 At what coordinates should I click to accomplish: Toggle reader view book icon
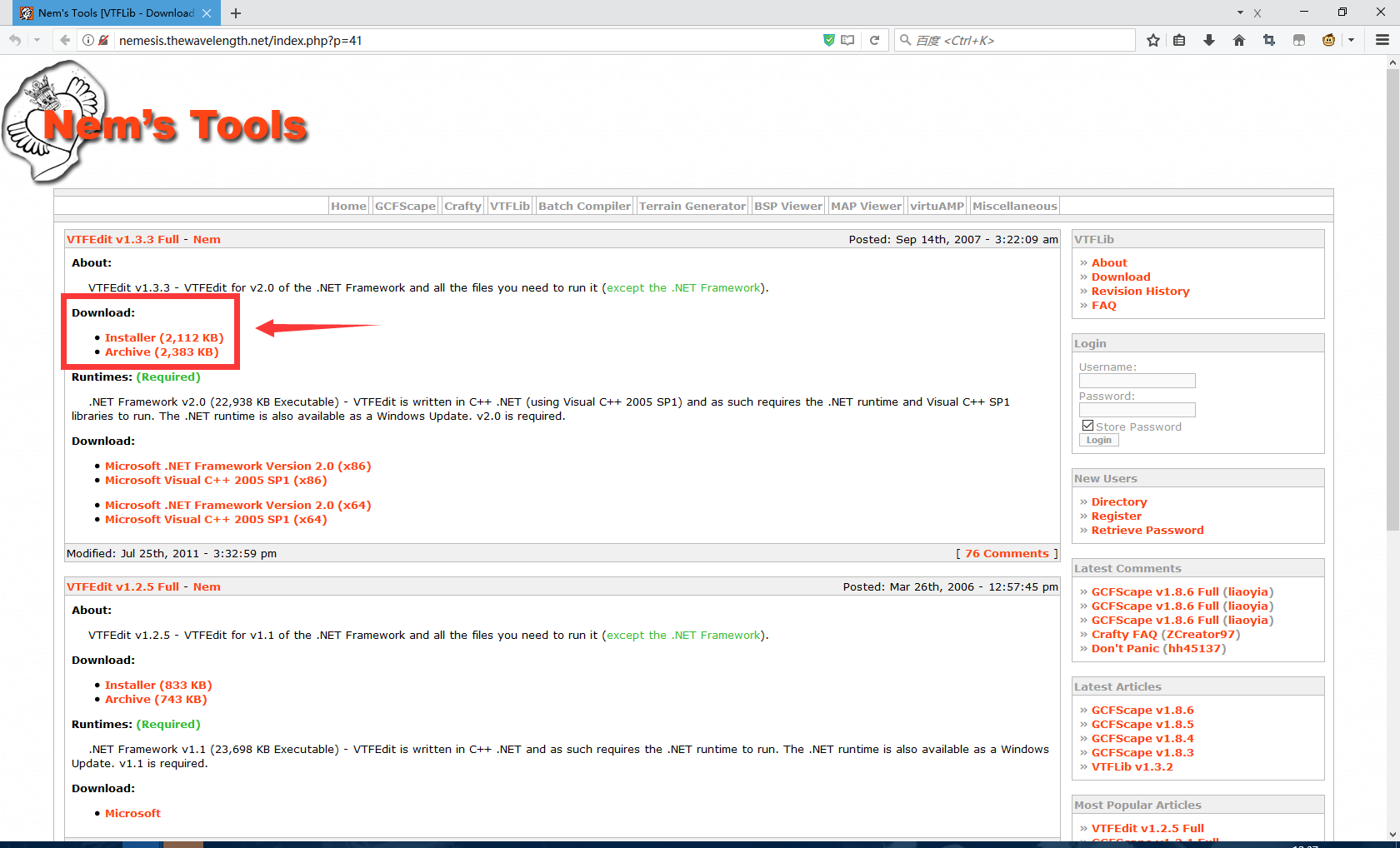[x=848, y=40]
